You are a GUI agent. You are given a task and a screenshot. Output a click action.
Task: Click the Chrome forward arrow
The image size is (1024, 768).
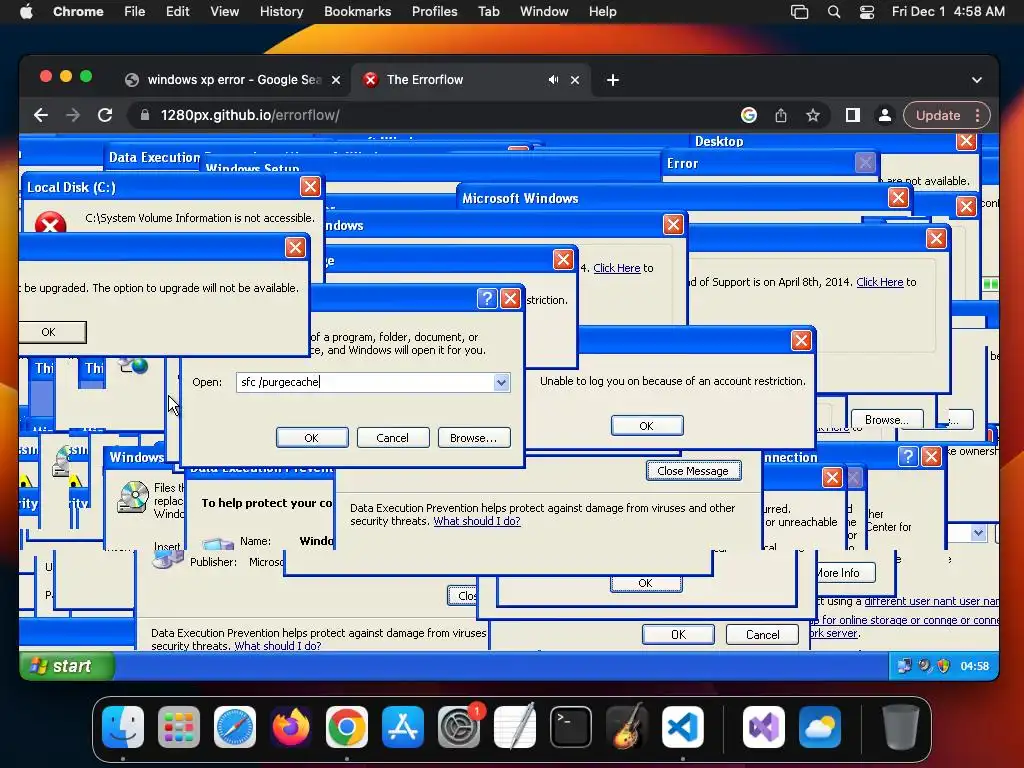(x=72, y=116)
